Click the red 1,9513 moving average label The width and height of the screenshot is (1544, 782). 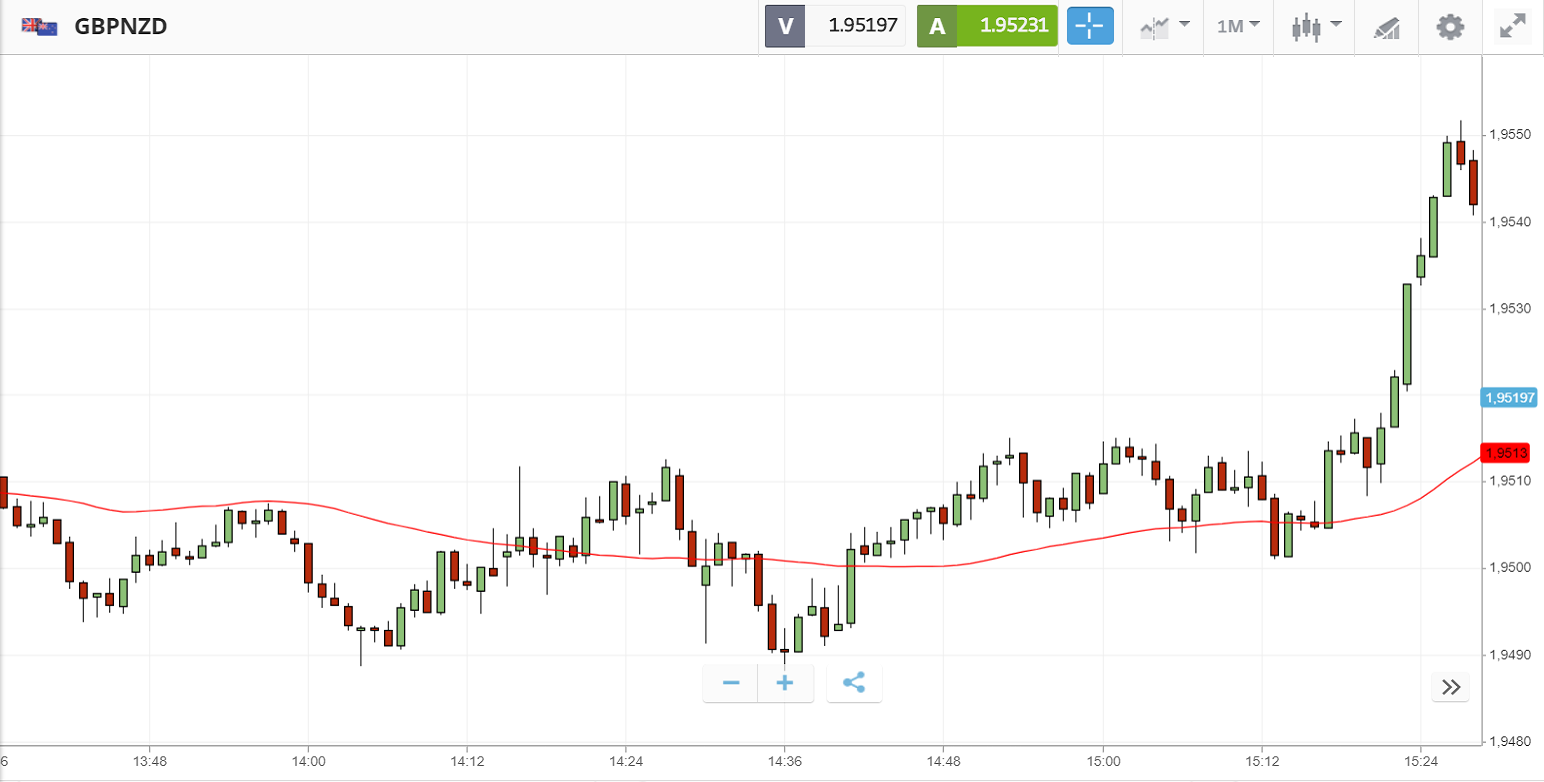click(1508, 454)
